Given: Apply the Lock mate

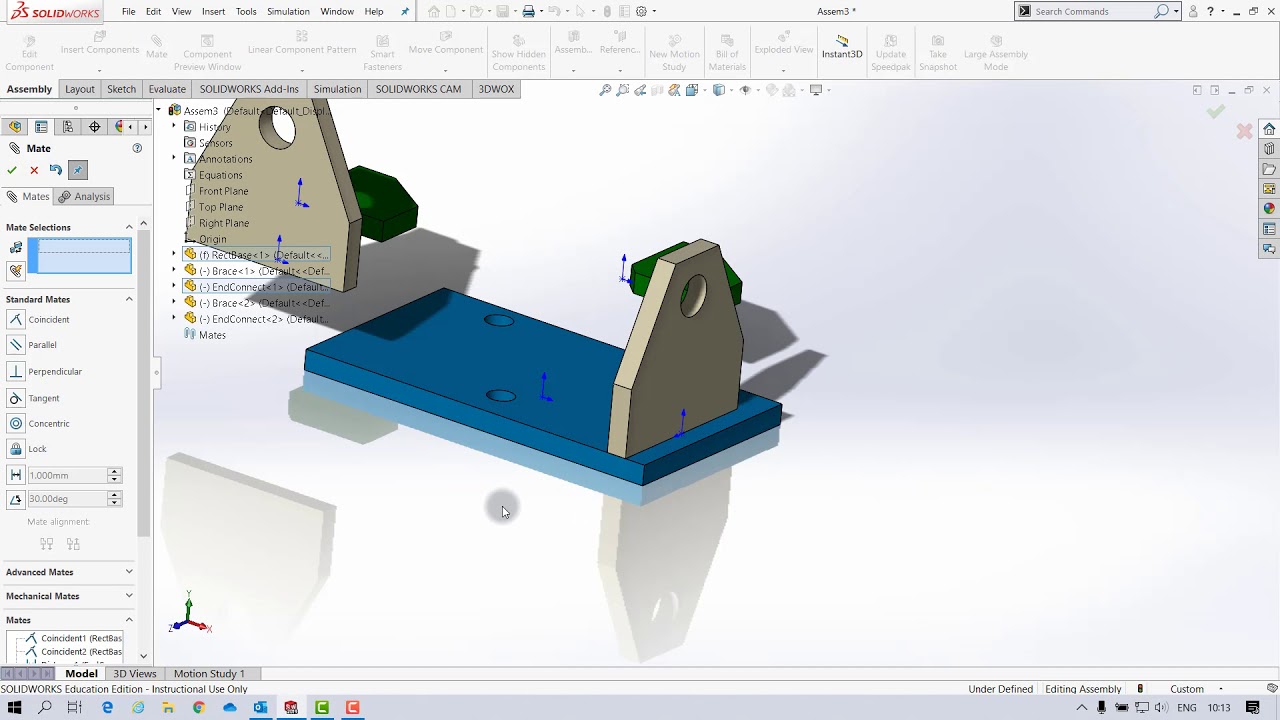Looking at the screenshot, I should point(16,449).
